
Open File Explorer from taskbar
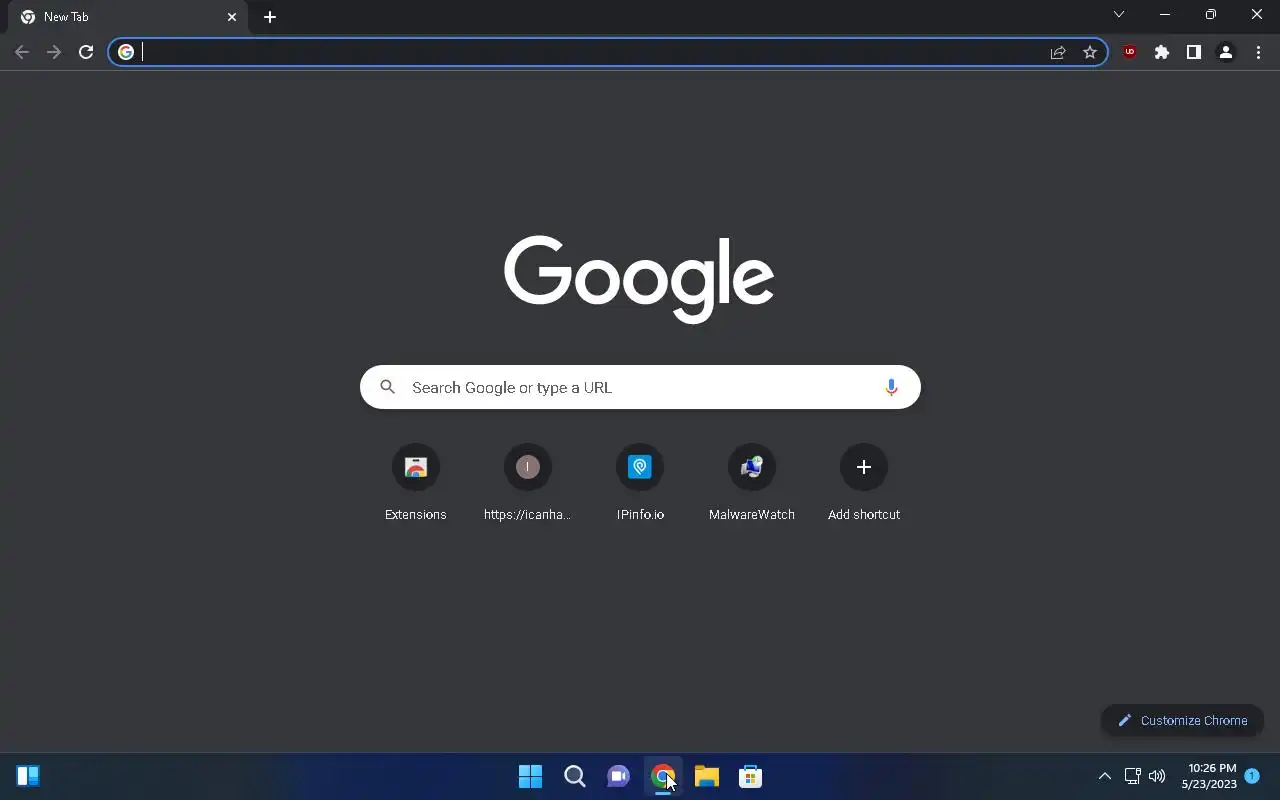(706, 776)
